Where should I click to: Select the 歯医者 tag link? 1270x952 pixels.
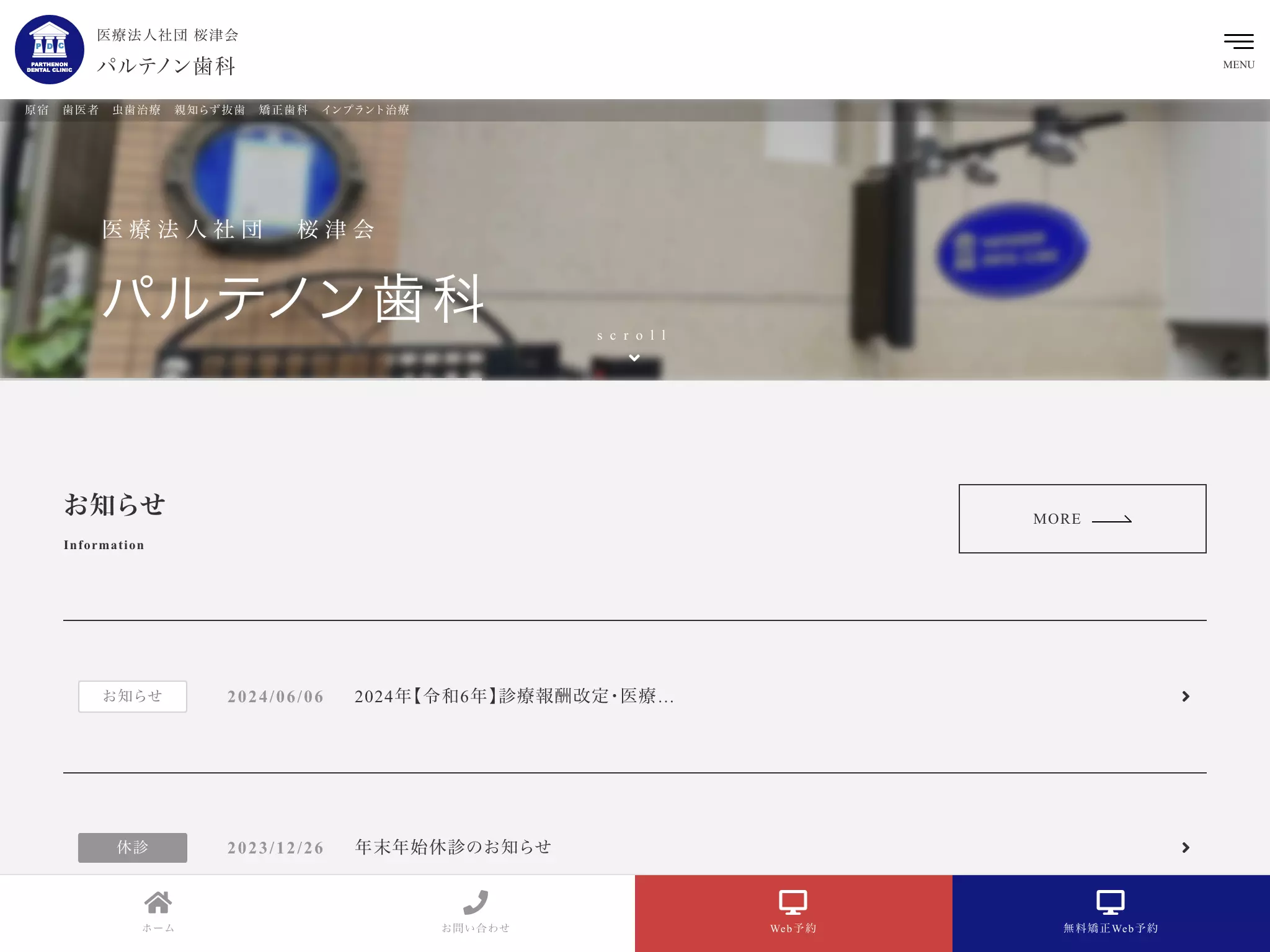(81, 110)
